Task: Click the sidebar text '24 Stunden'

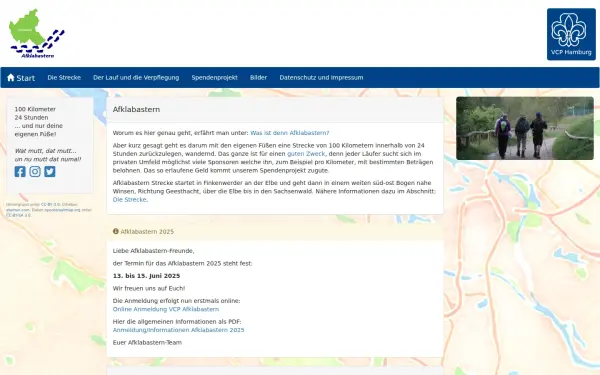Action: pos(31,117)
